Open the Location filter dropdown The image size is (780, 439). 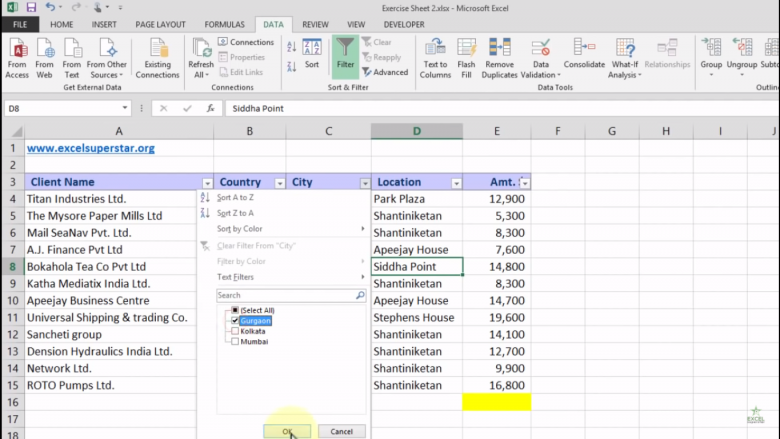click(x=456, y=183)
